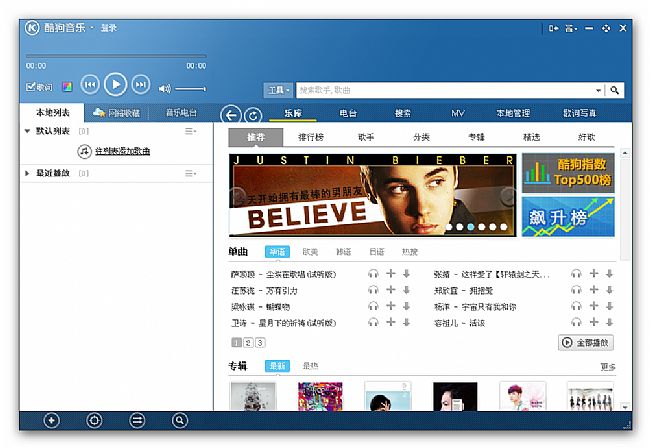Image resolution: width=650 pixels, height=448 pixels.
Task: Click the magnifier search icon in the search bar
Action: tap(614, 90)
